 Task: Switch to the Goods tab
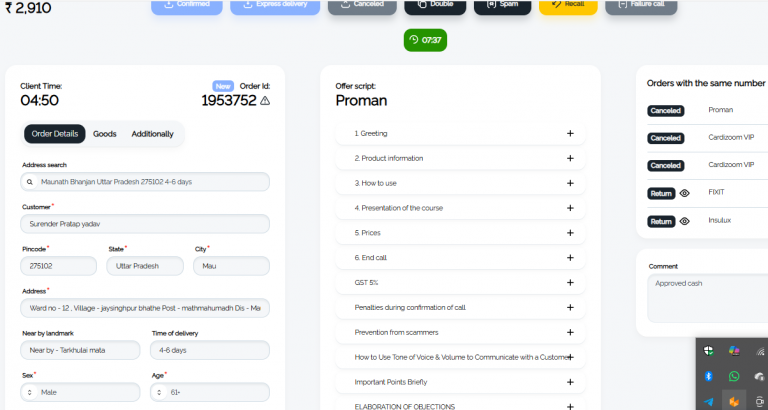click(105, 134)
